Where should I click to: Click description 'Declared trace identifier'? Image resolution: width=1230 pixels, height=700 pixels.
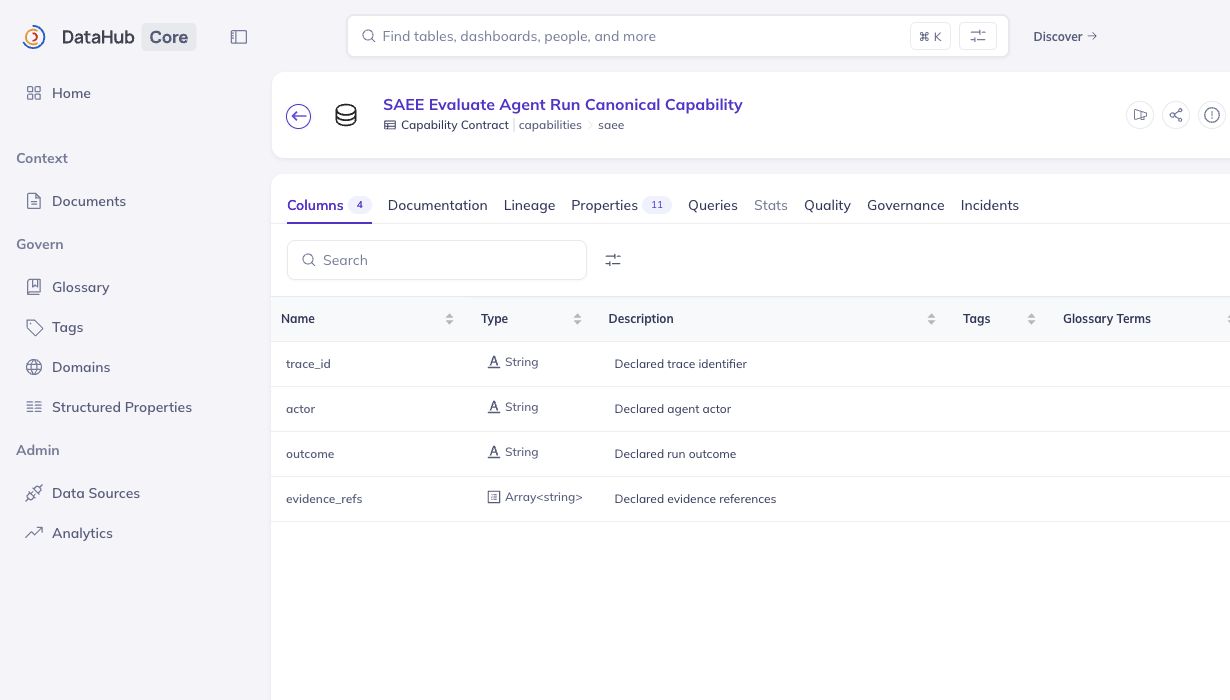tap(680, 364)
